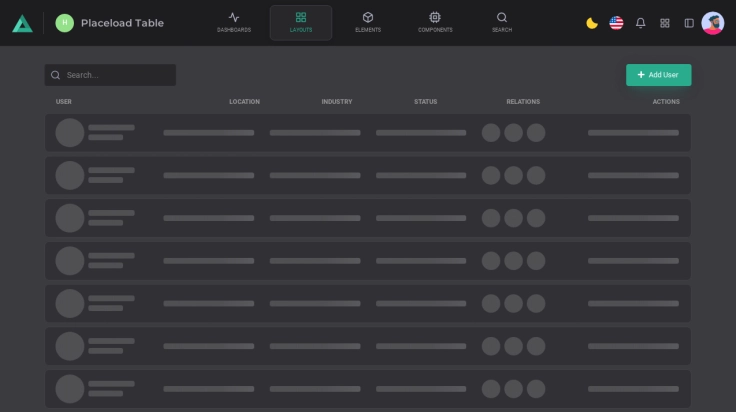
Task: Click the Industry column header
Action: [x=337, y=102]
